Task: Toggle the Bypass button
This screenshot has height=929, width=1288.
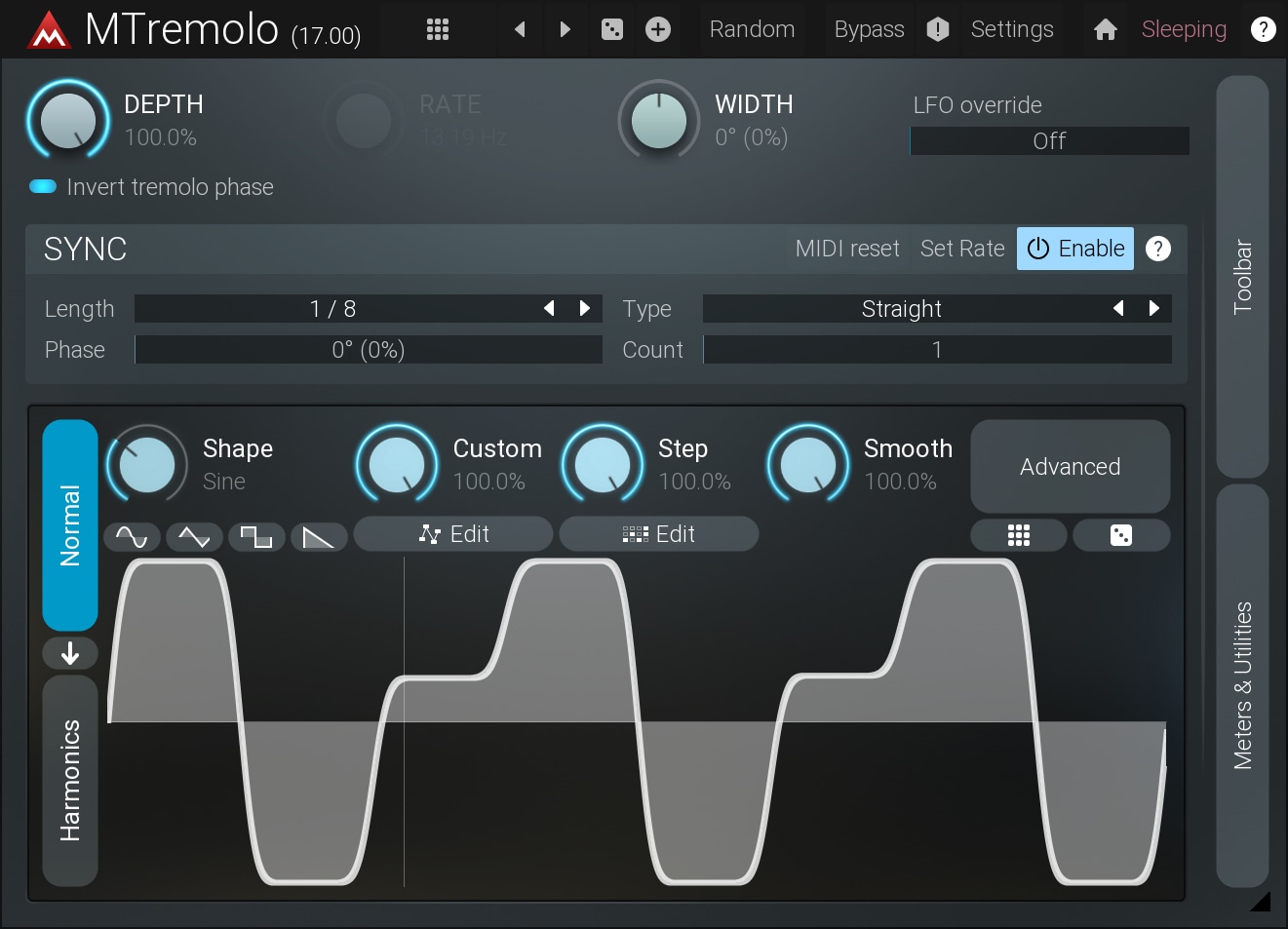Action: [869, 29]
